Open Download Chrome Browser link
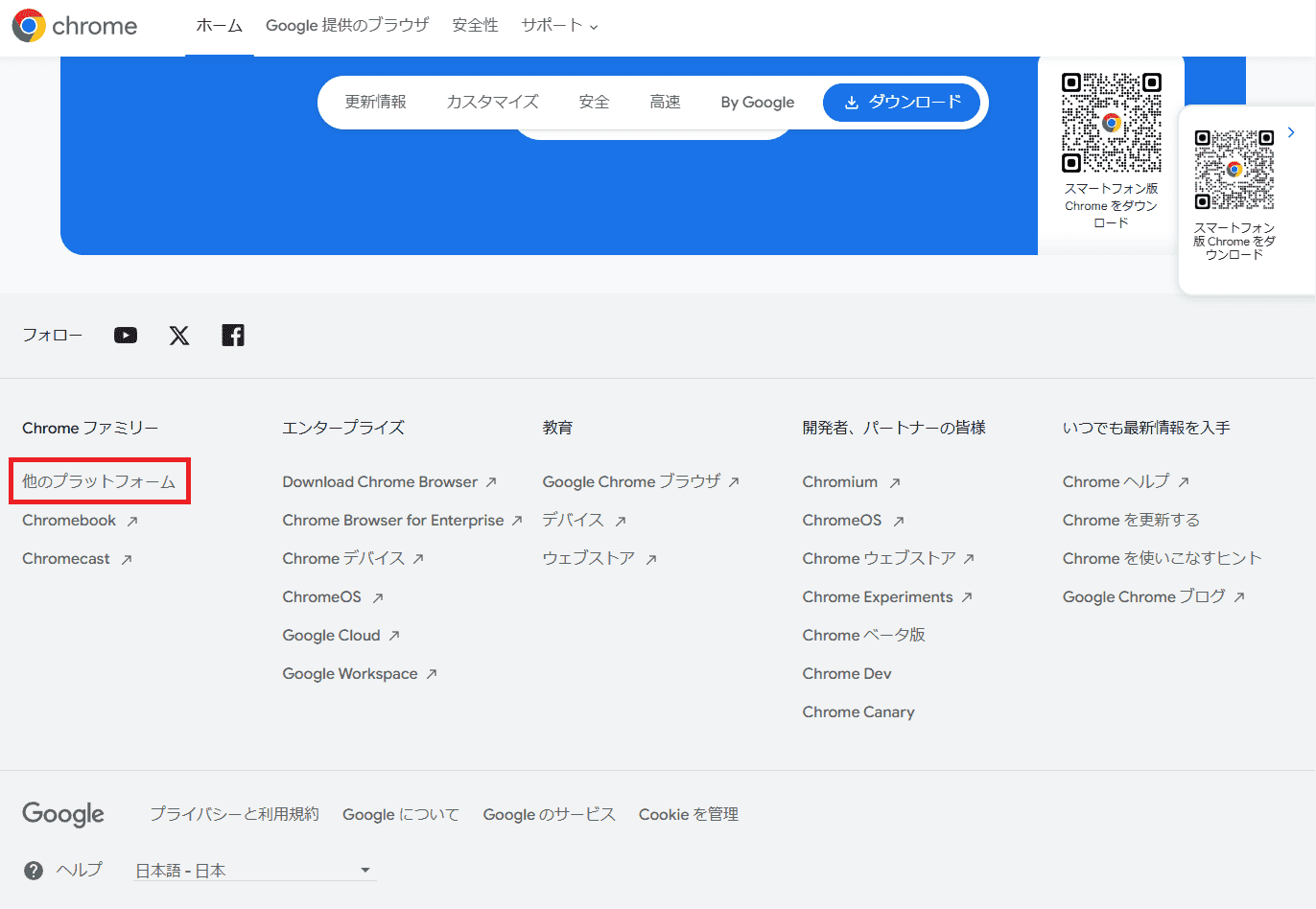Viewport: 1316px width, 909px height. 390,482
